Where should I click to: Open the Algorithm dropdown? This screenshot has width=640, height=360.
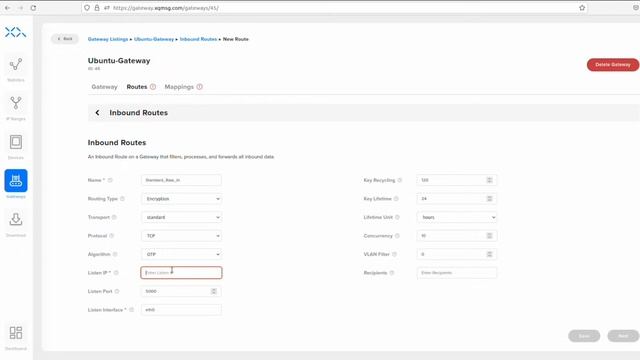[182, 254]
